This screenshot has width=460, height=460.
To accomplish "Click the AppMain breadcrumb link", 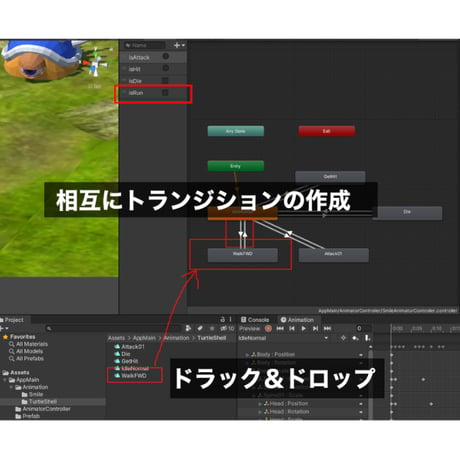I will [x=144, y=338].
